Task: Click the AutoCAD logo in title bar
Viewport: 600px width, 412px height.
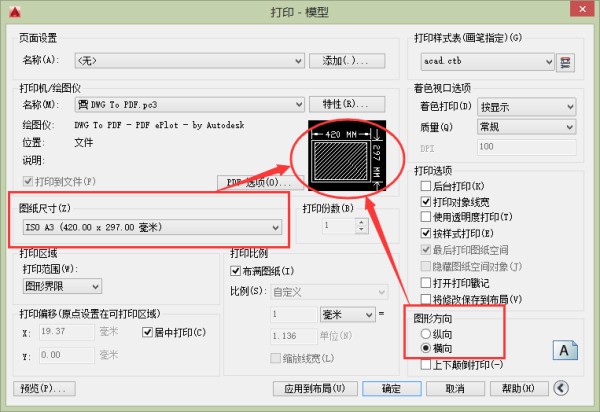Action: [13, 13]
